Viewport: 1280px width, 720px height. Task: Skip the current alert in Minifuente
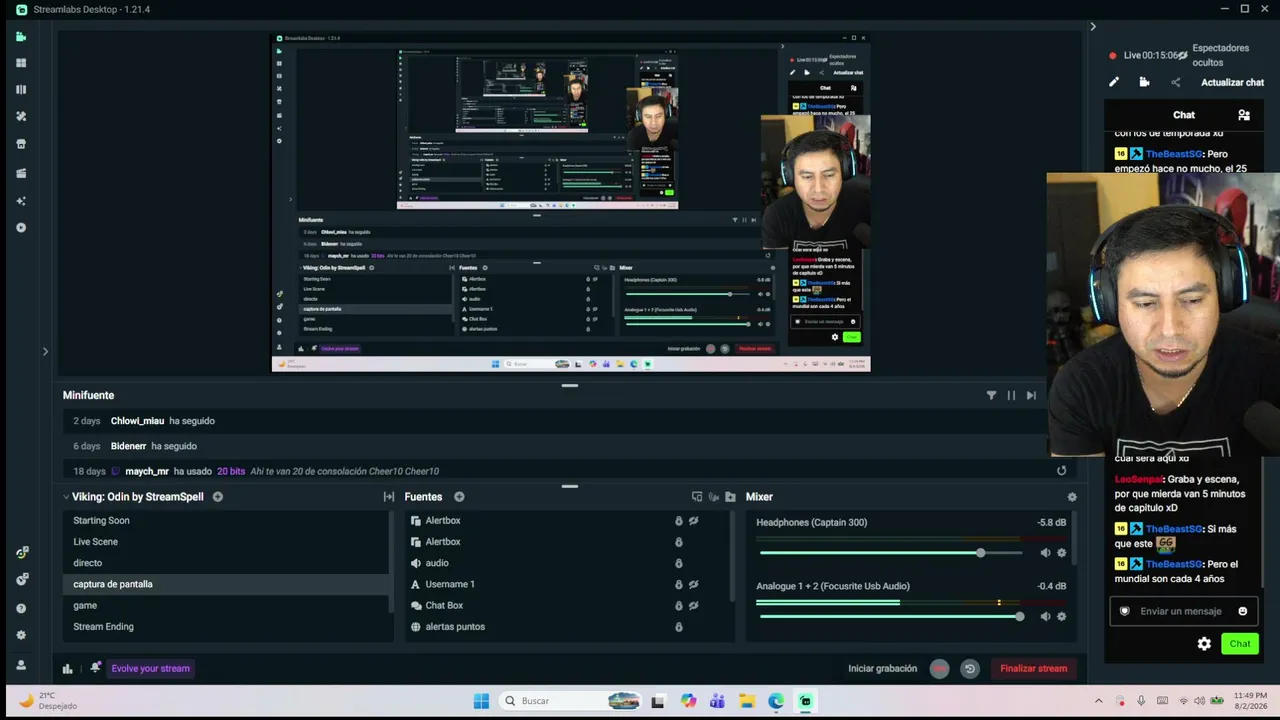click(x=1031, y=395)
